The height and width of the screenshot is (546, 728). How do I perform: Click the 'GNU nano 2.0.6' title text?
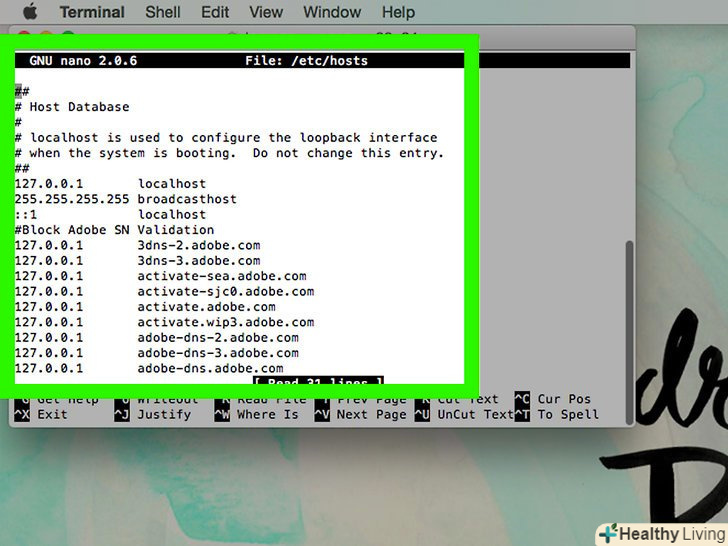point(83,60)
